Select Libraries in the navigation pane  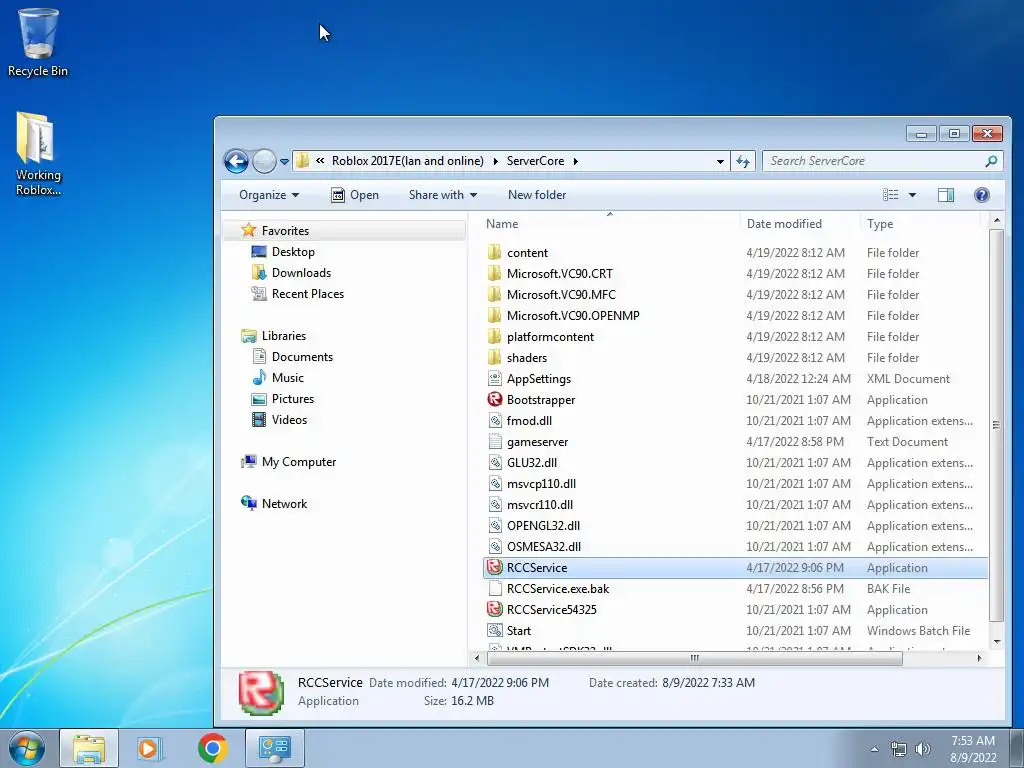pyautogui.click(x=283, y=336)
